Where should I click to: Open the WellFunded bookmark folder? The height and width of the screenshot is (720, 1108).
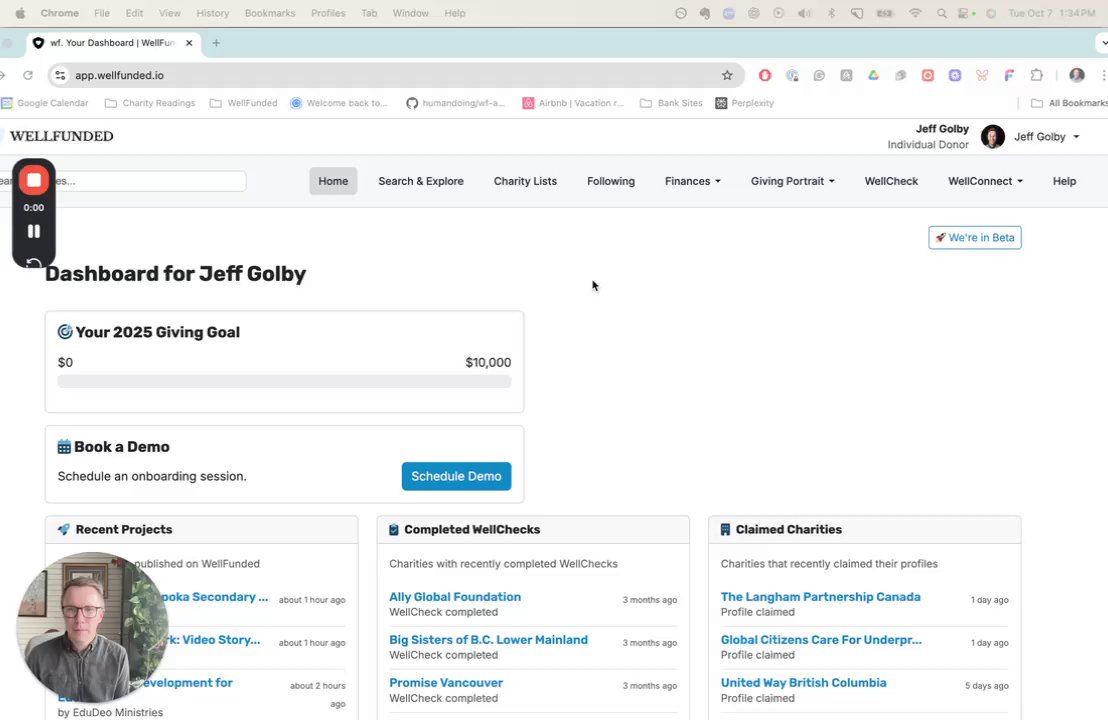tap(243, 103)
